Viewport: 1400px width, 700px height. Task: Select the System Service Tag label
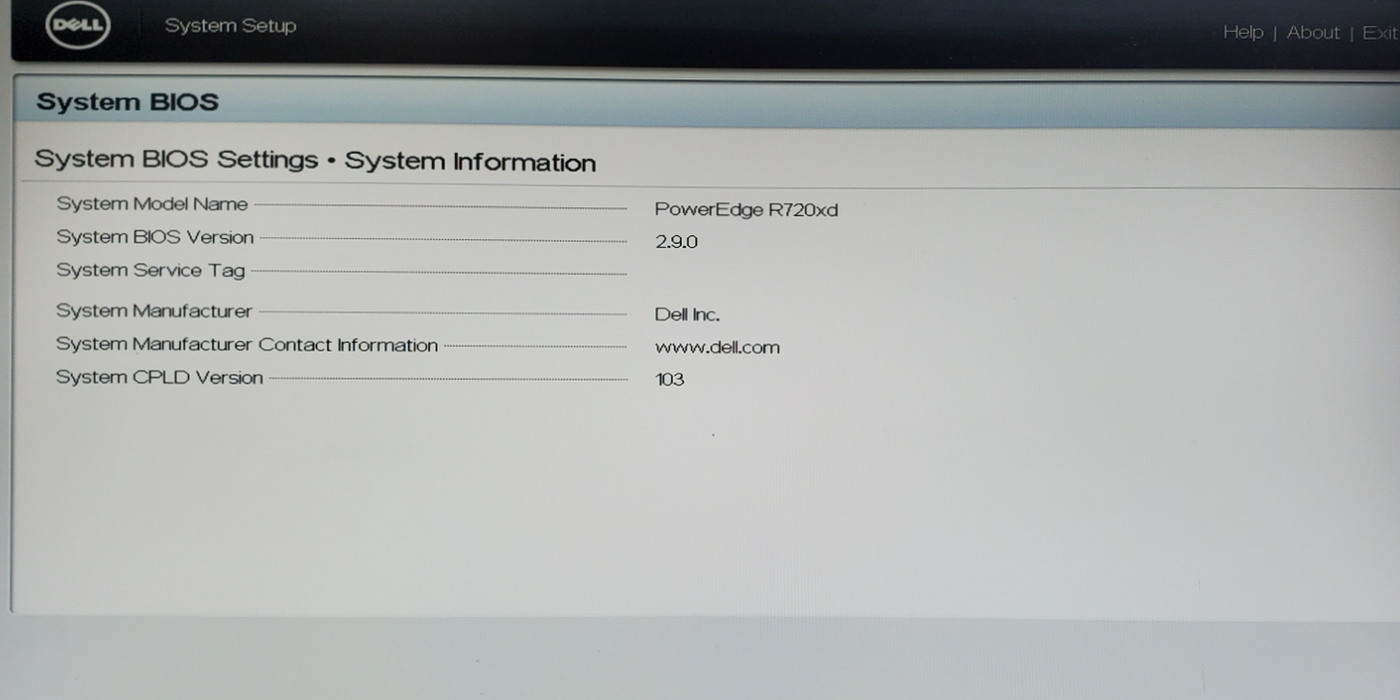coord(150,270)
